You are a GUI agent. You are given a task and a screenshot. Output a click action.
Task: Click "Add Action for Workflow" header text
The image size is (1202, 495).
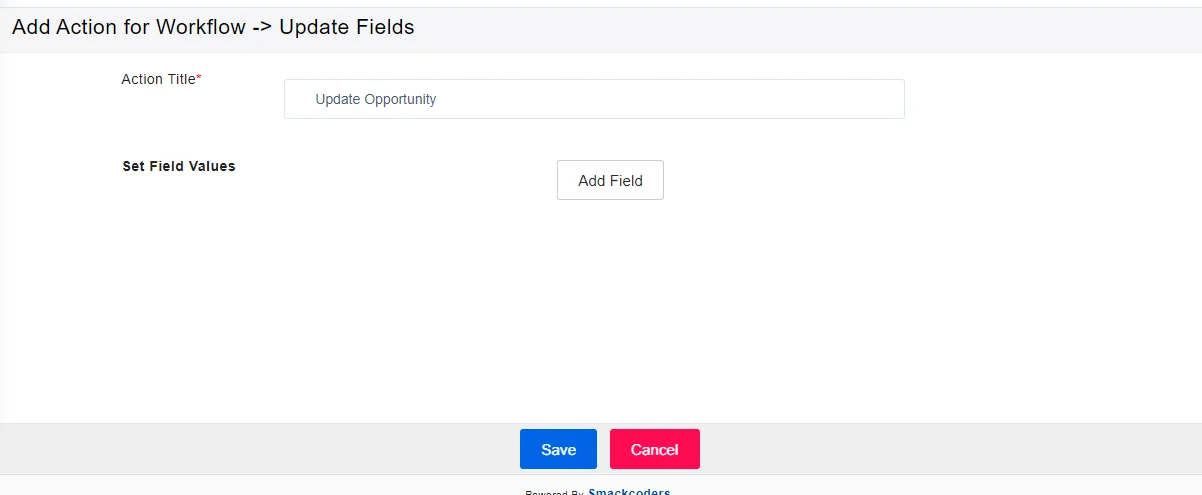(x=128, y=28)
